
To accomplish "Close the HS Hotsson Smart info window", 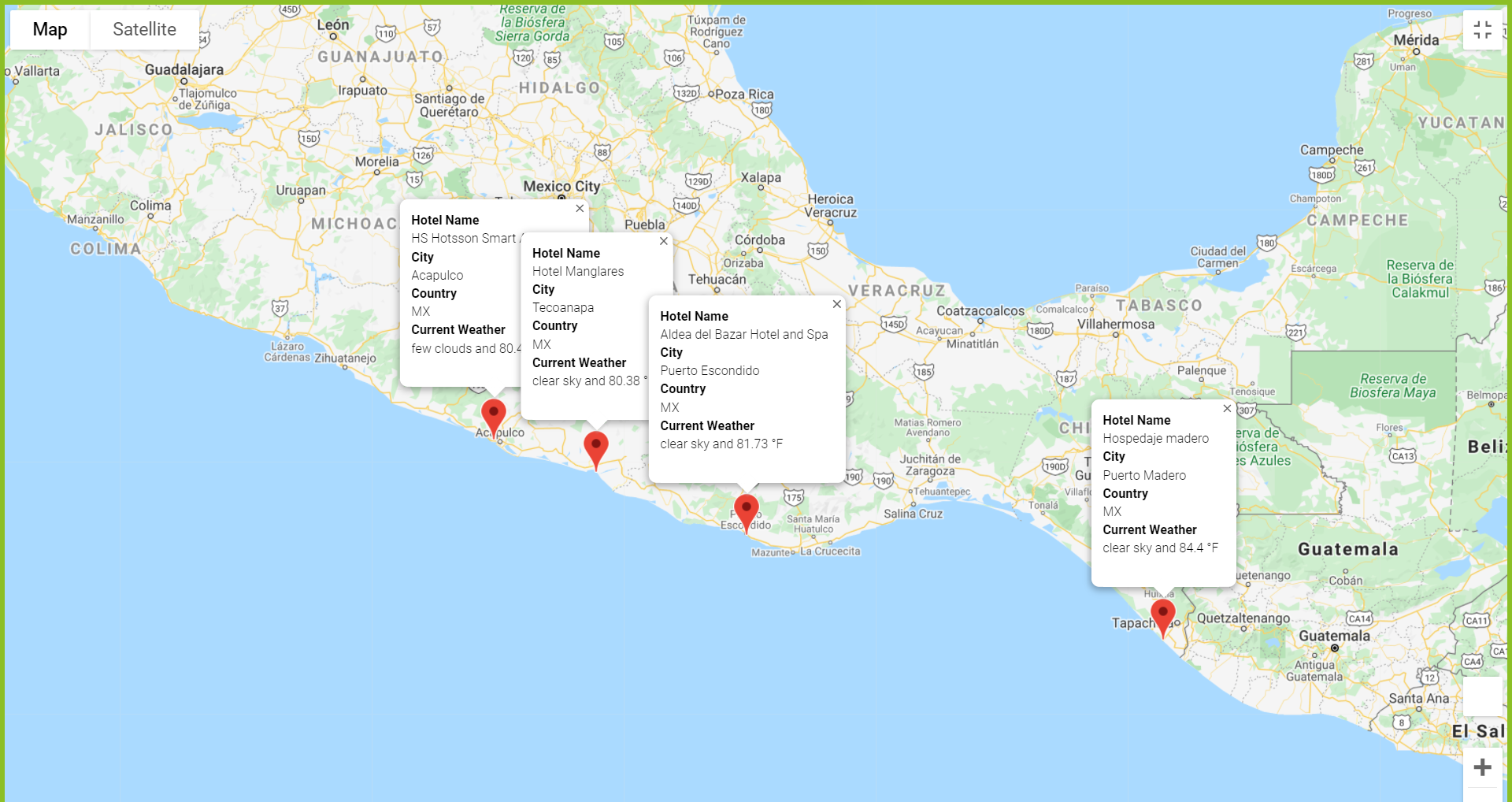I will click(x=580, y=209).
